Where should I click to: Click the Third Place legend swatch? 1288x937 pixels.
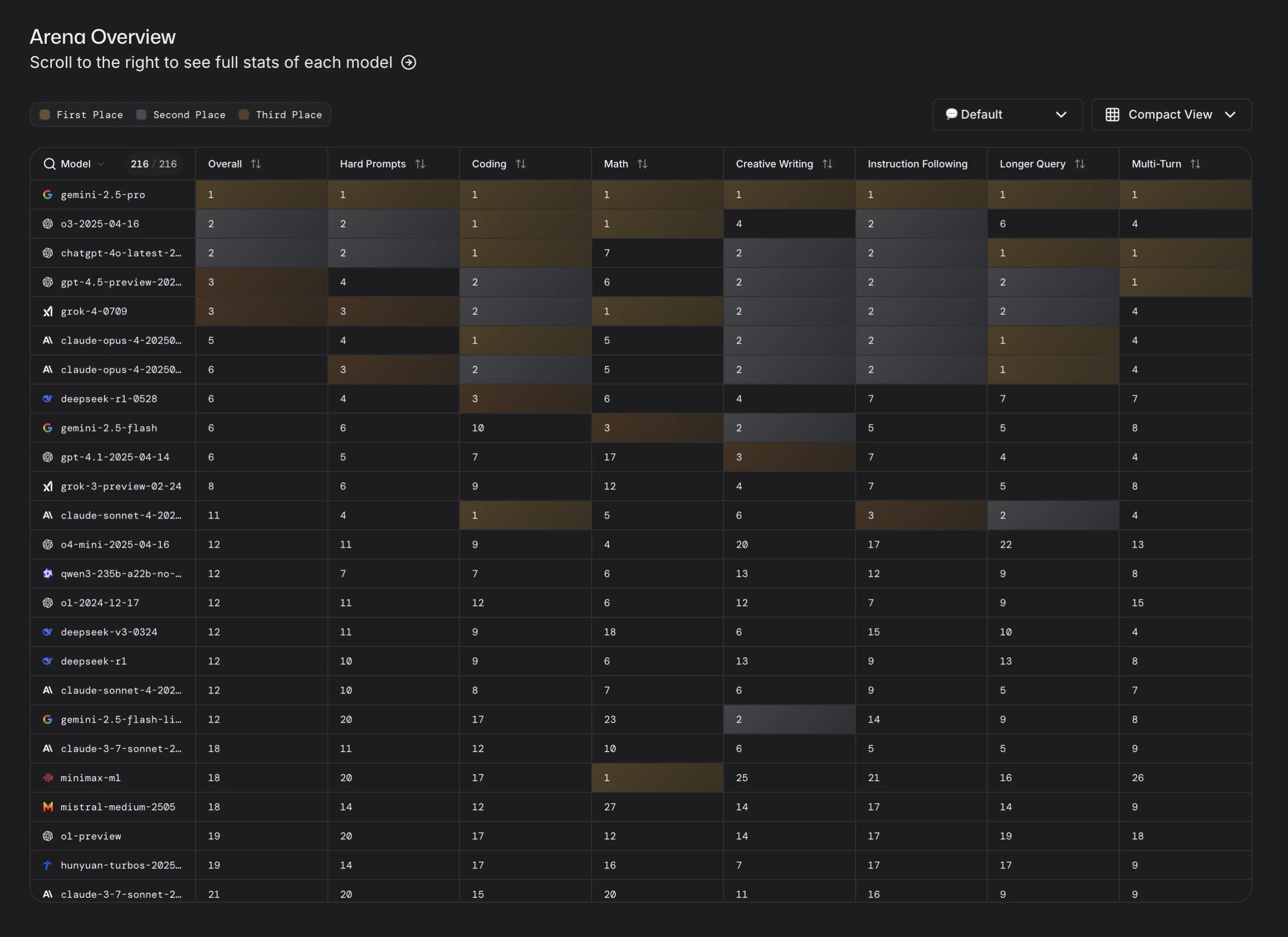click(x=244, y=115)
